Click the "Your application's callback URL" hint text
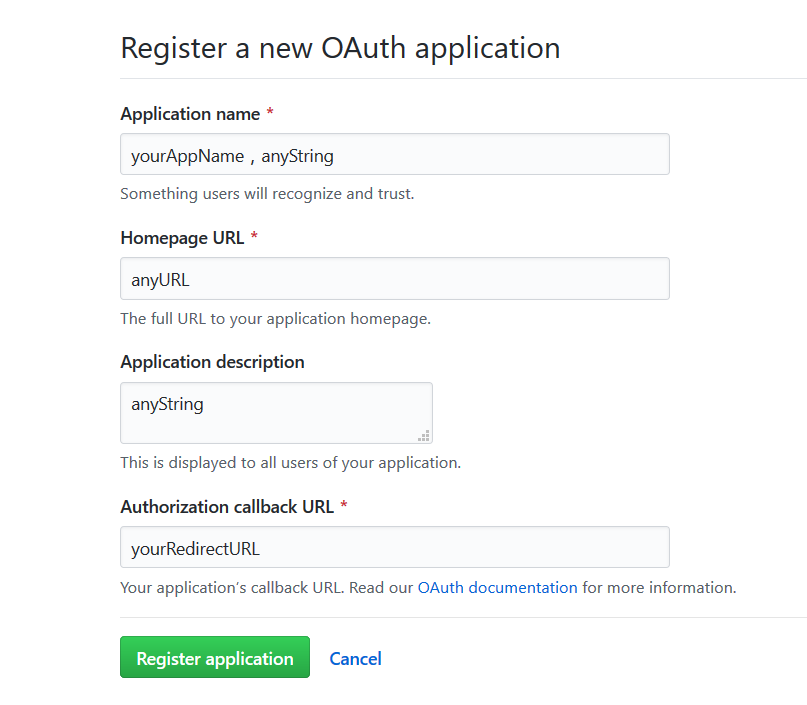Viewport: 807px width, 705px height. (x=231, y=588)
